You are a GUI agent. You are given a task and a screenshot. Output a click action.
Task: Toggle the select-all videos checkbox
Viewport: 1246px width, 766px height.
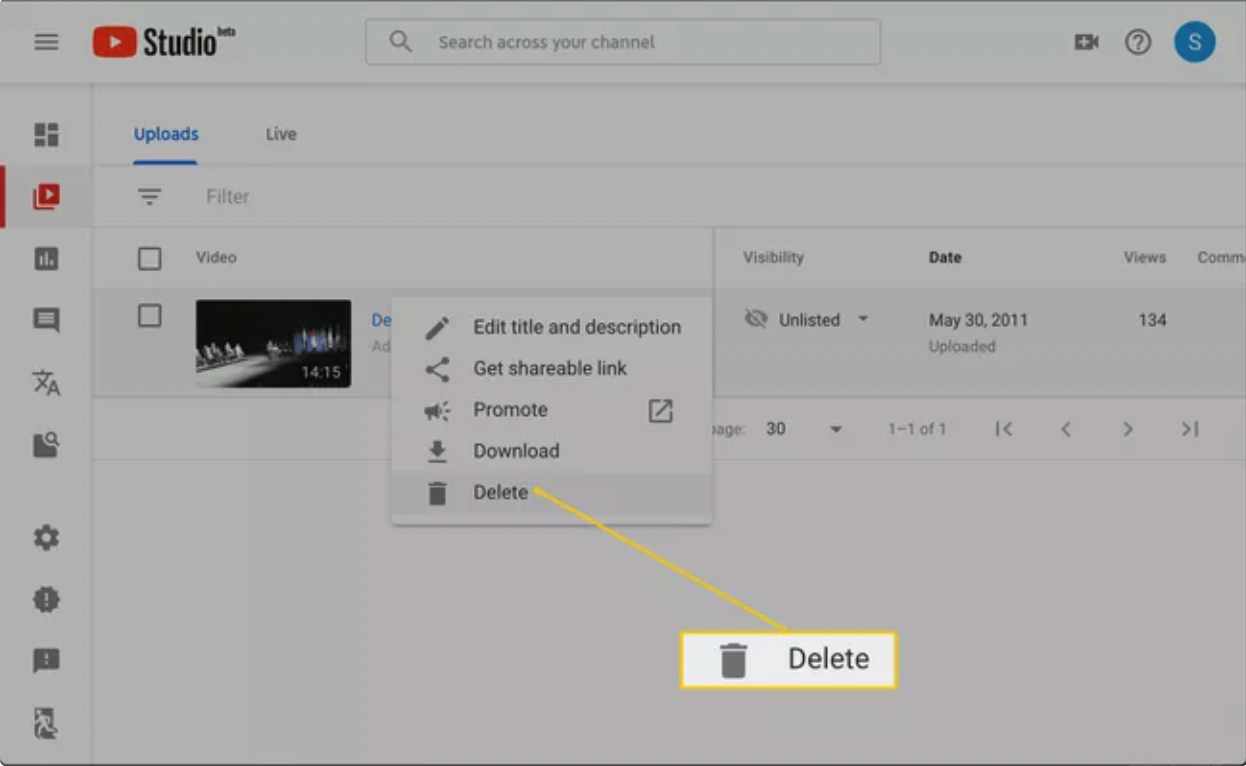[149, 259]
